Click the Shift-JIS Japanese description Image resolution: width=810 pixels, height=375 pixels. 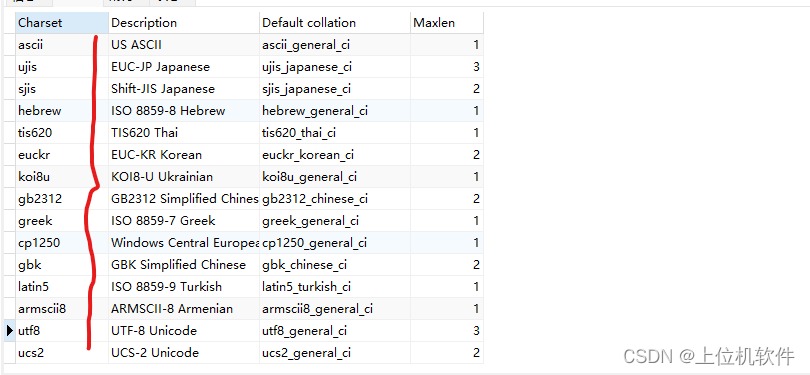(184, 89)
